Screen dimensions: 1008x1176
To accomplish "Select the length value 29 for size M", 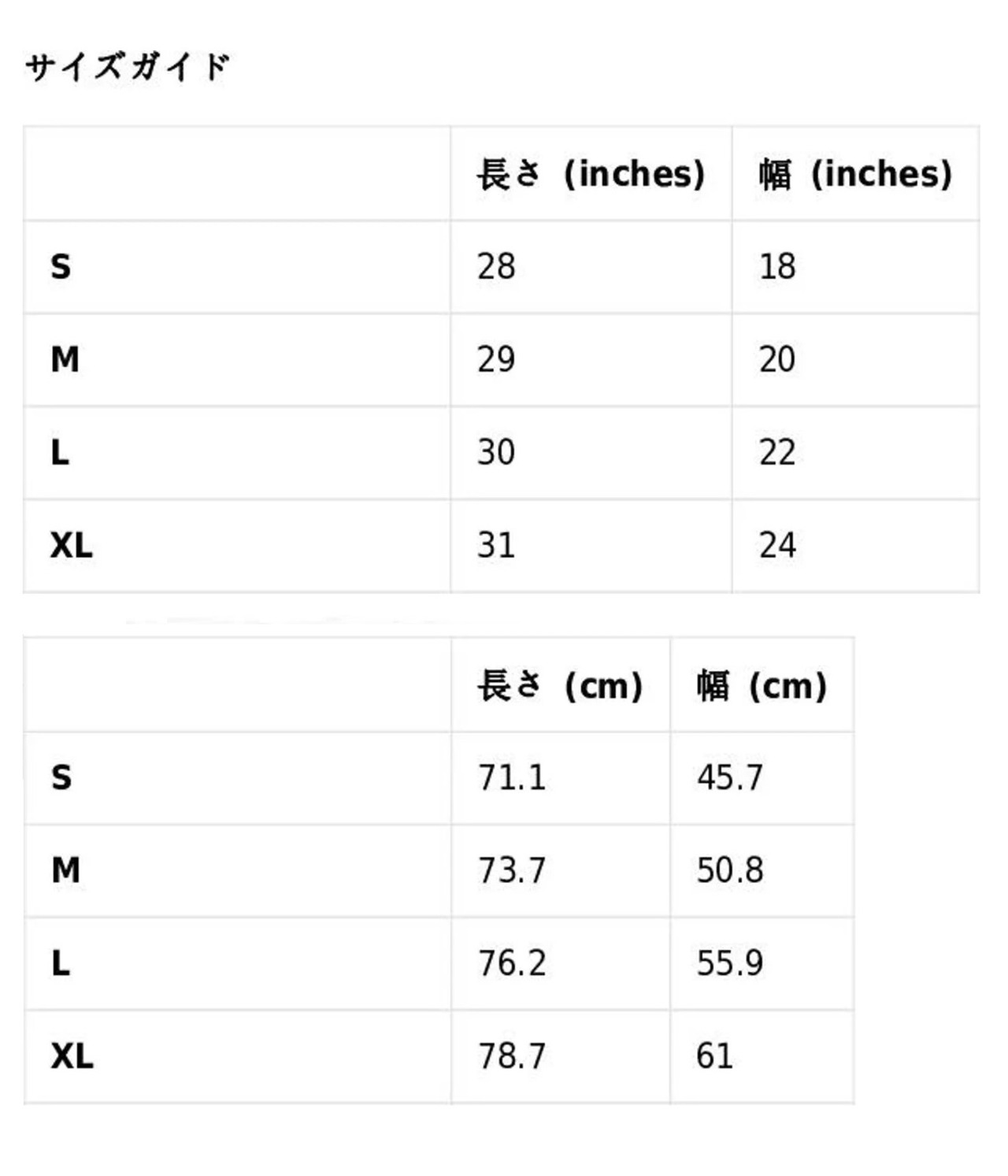I will click(x=496, y=360).
